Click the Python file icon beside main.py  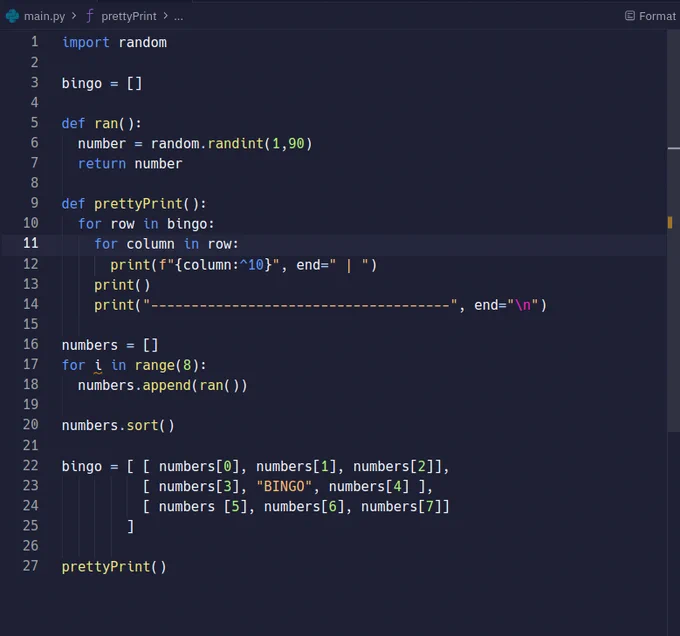(x=12, y=16)
